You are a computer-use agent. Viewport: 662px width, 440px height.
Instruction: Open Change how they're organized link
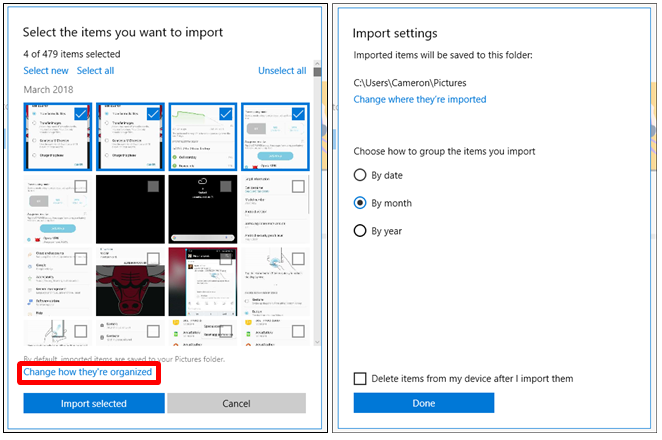pyautogui.click(x=88, y=372)
